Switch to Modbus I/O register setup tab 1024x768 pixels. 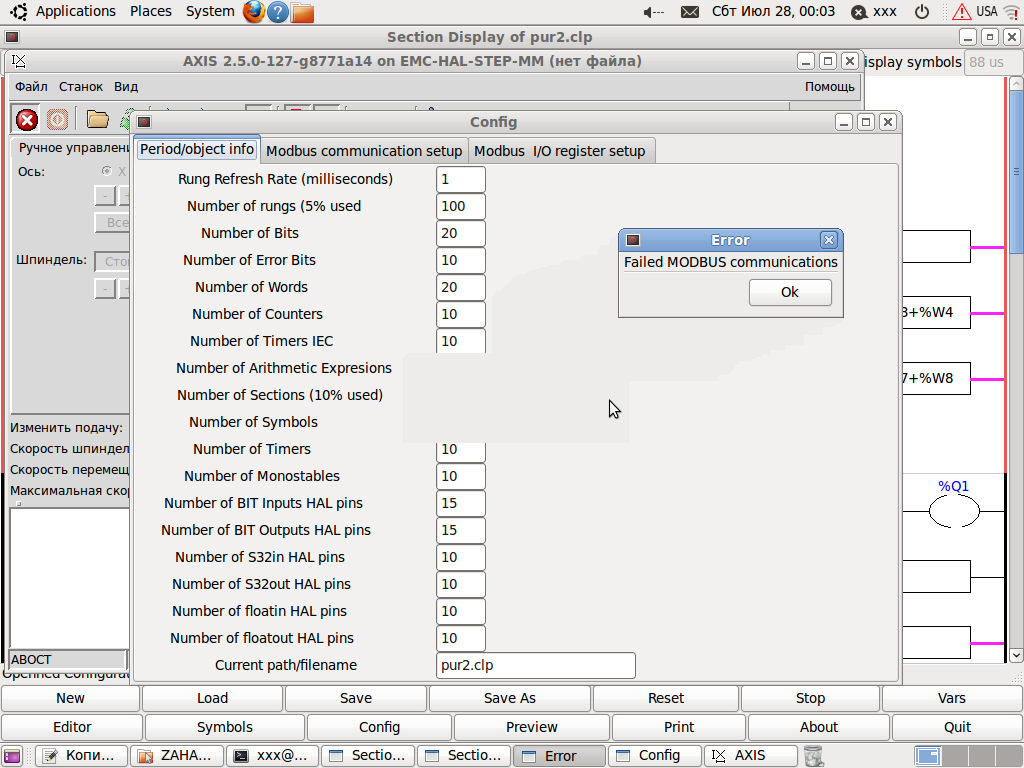tap(560, 151)
